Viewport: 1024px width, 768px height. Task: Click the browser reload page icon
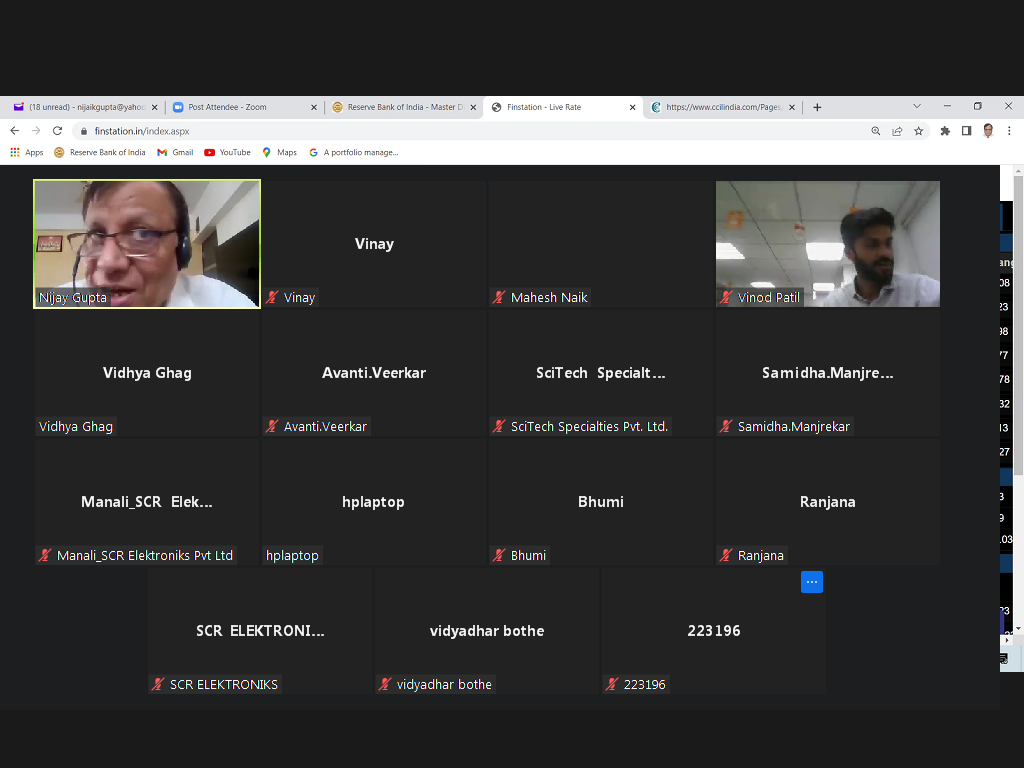pyautogui.click(x=57, y=131)
